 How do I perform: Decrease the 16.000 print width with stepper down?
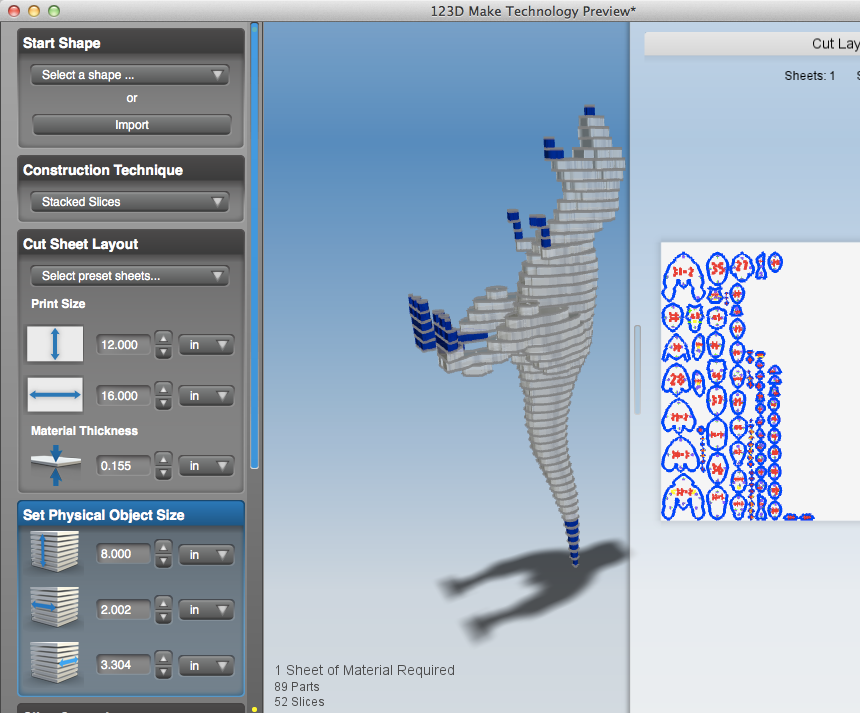[163, 403]
